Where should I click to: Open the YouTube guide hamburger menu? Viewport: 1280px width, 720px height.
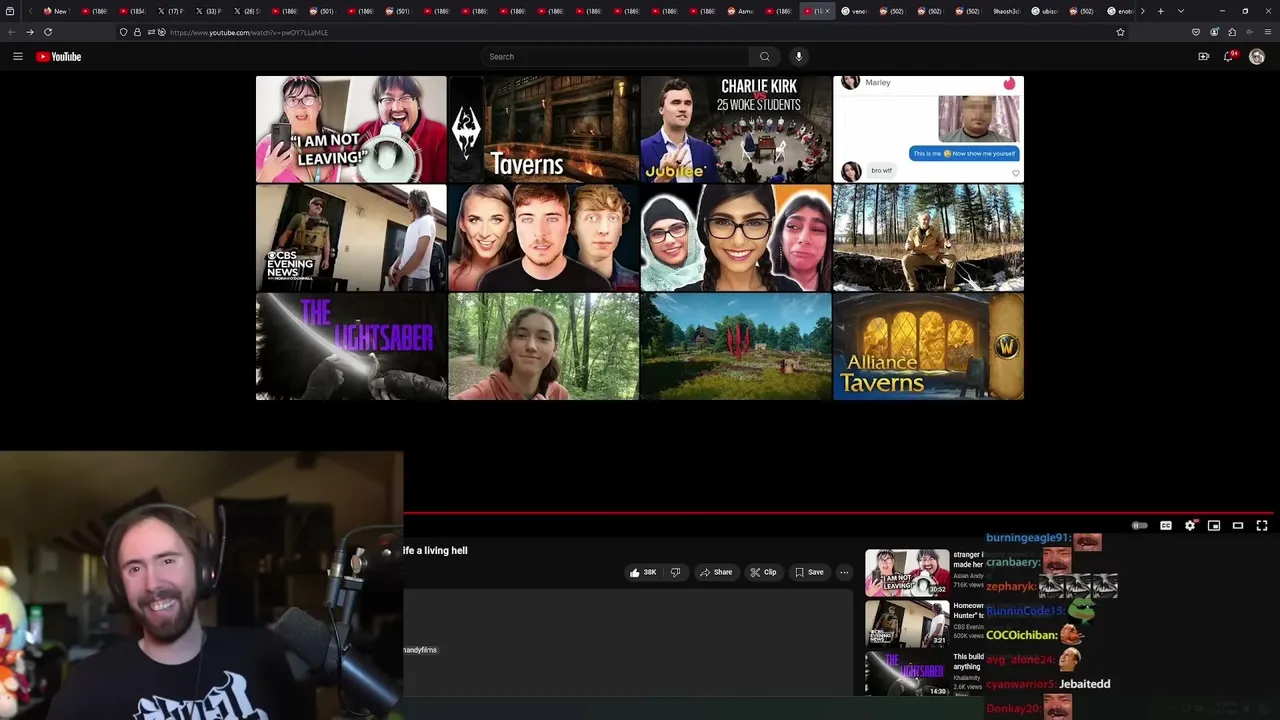[18, 57]
